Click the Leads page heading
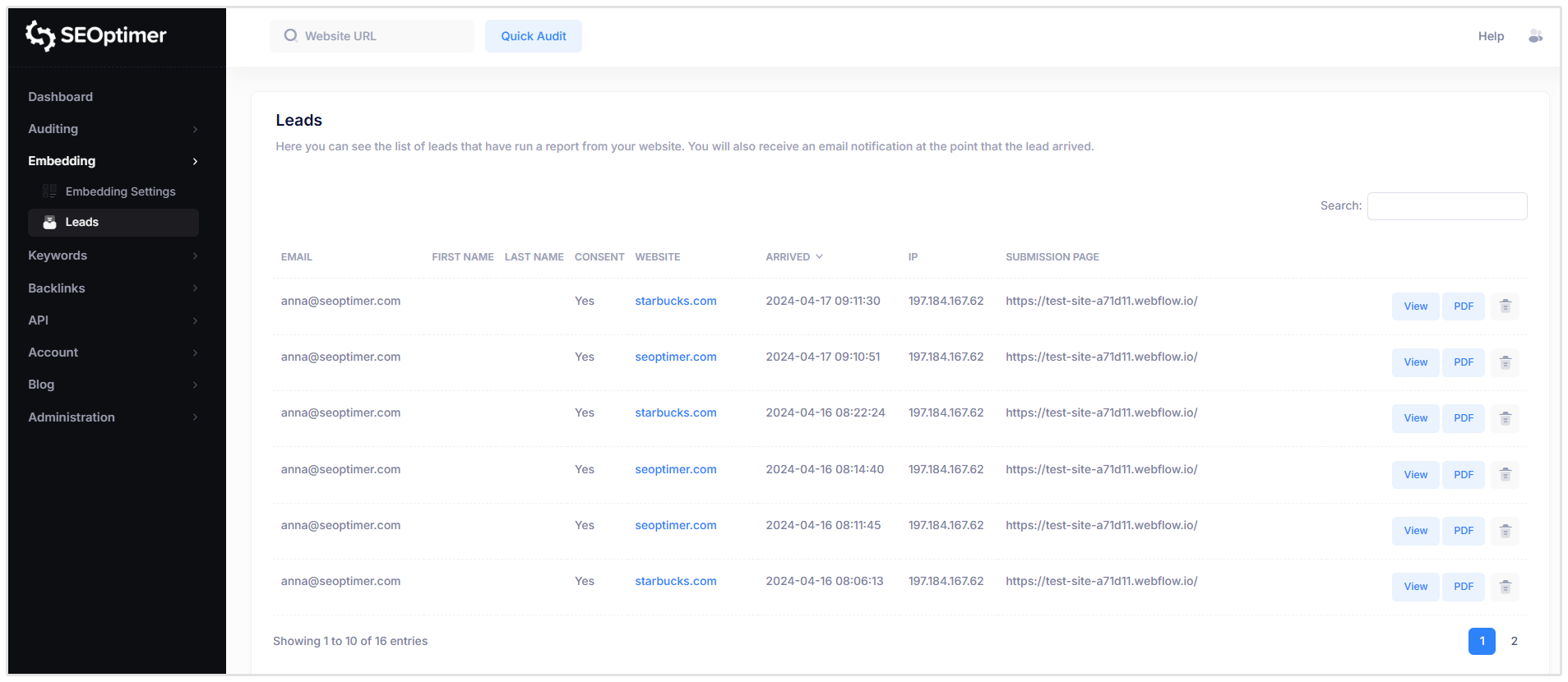 click(298, 120)
